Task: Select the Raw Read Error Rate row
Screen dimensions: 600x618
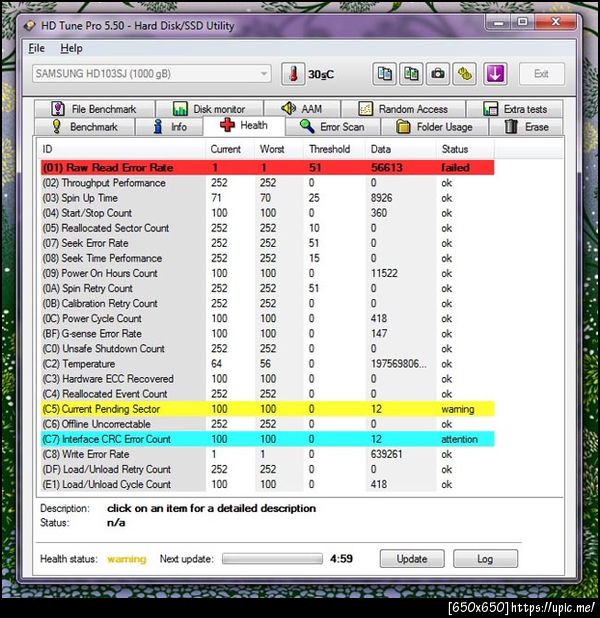Action: pos(267,168)
